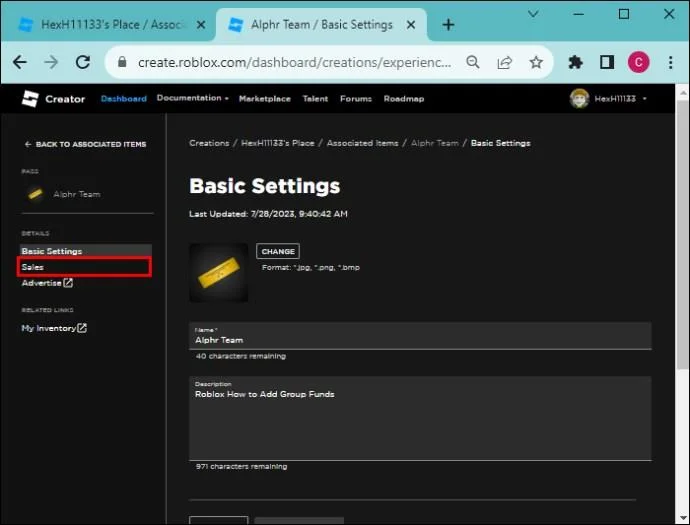Reload the page
This screenshot has height=525, width=690.
pyautogui.click(x=83, y=62)
